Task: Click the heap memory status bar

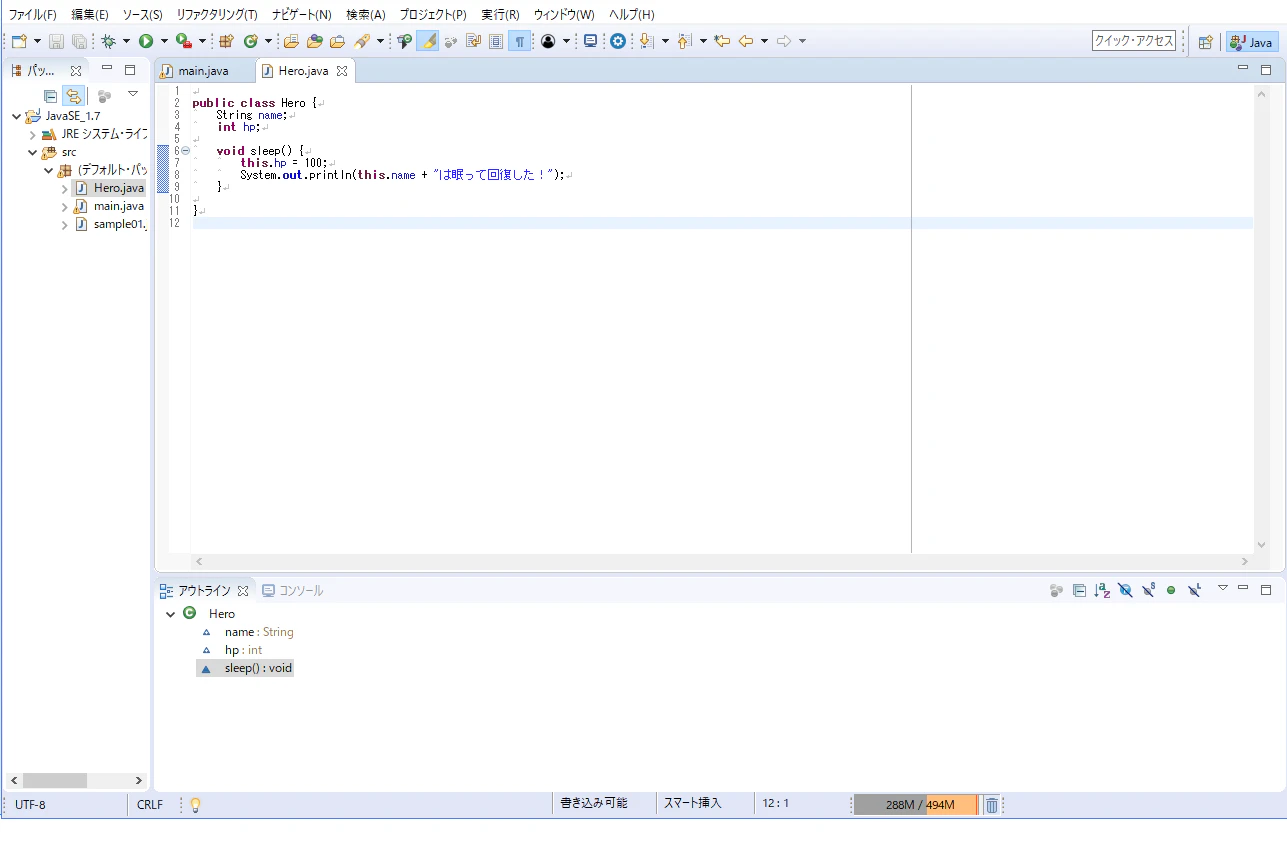Action: pyautogui.click(x=914, y=805)
